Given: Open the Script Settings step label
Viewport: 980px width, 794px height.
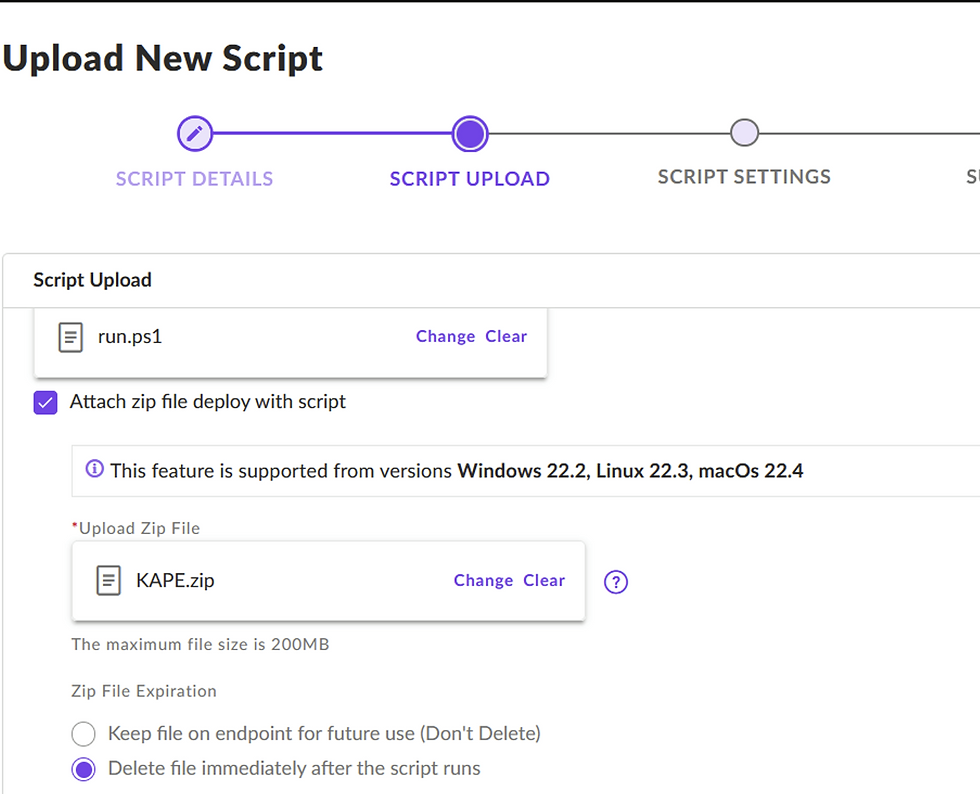Looking at the screenshot, I should 744,177.
